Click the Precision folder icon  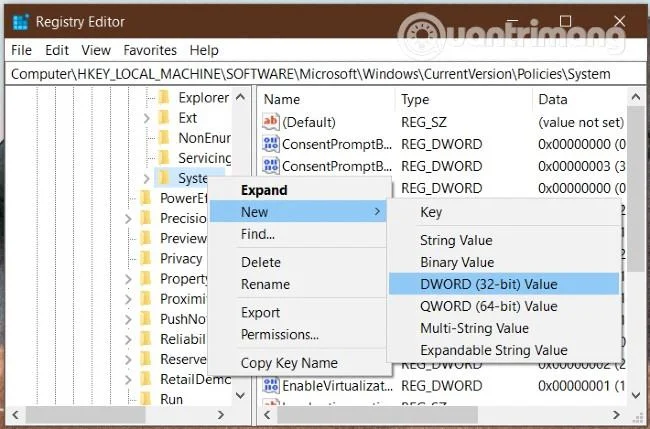[146, 218]
